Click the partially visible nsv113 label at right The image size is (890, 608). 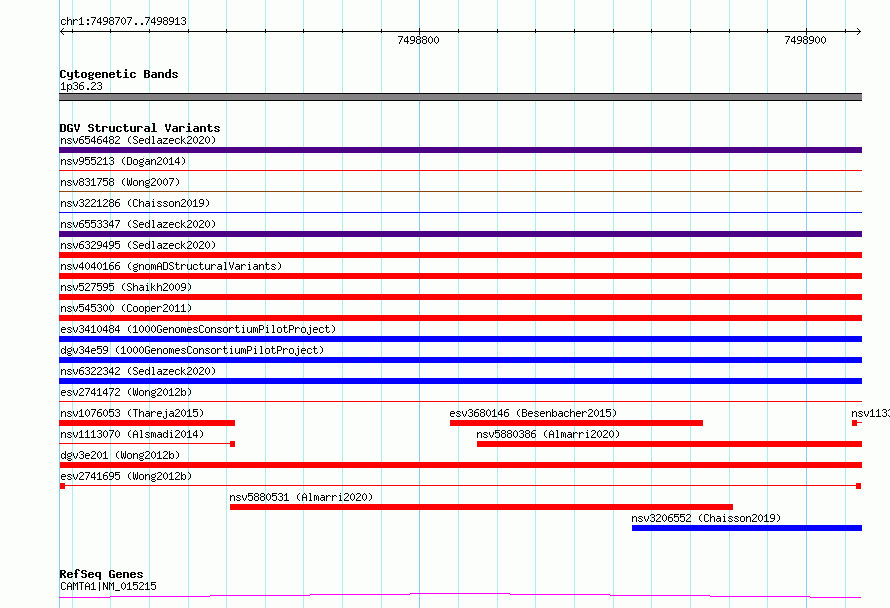coord(870,413)
